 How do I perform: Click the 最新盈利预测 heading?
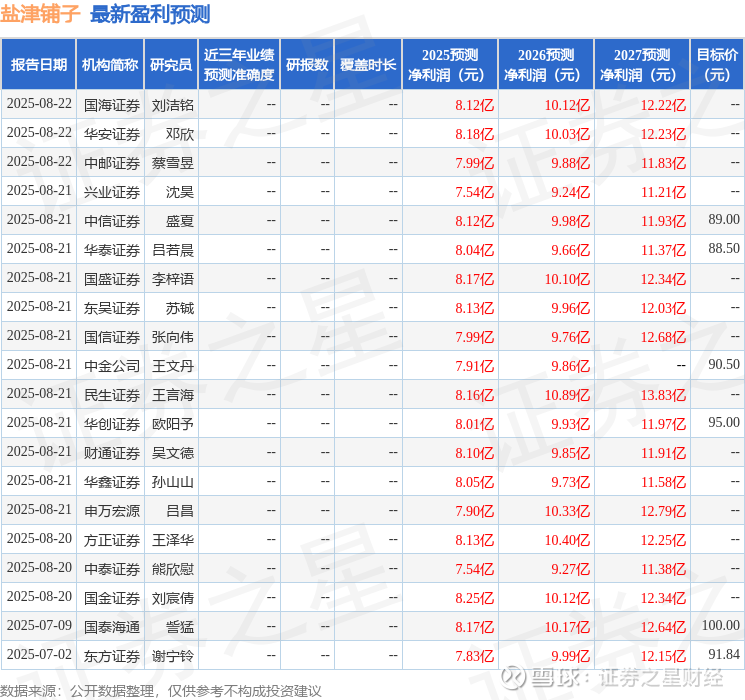[150, 14]
